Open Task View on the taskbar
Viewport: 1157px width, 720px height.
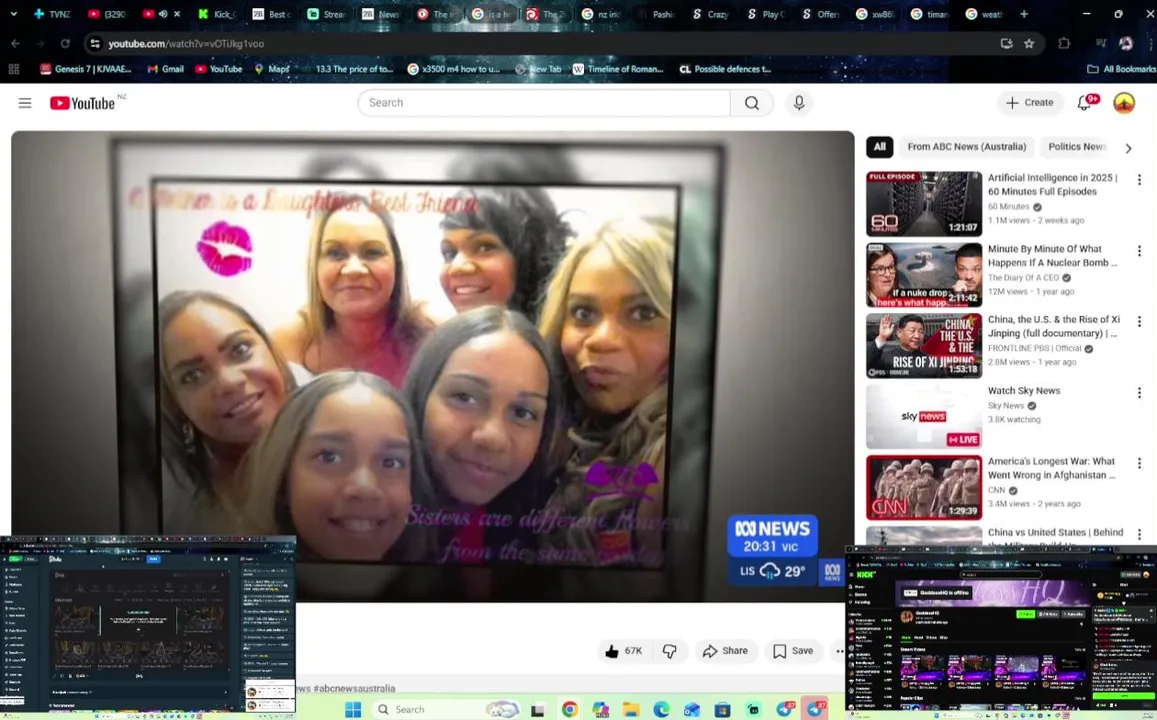(x=537, y=710)
